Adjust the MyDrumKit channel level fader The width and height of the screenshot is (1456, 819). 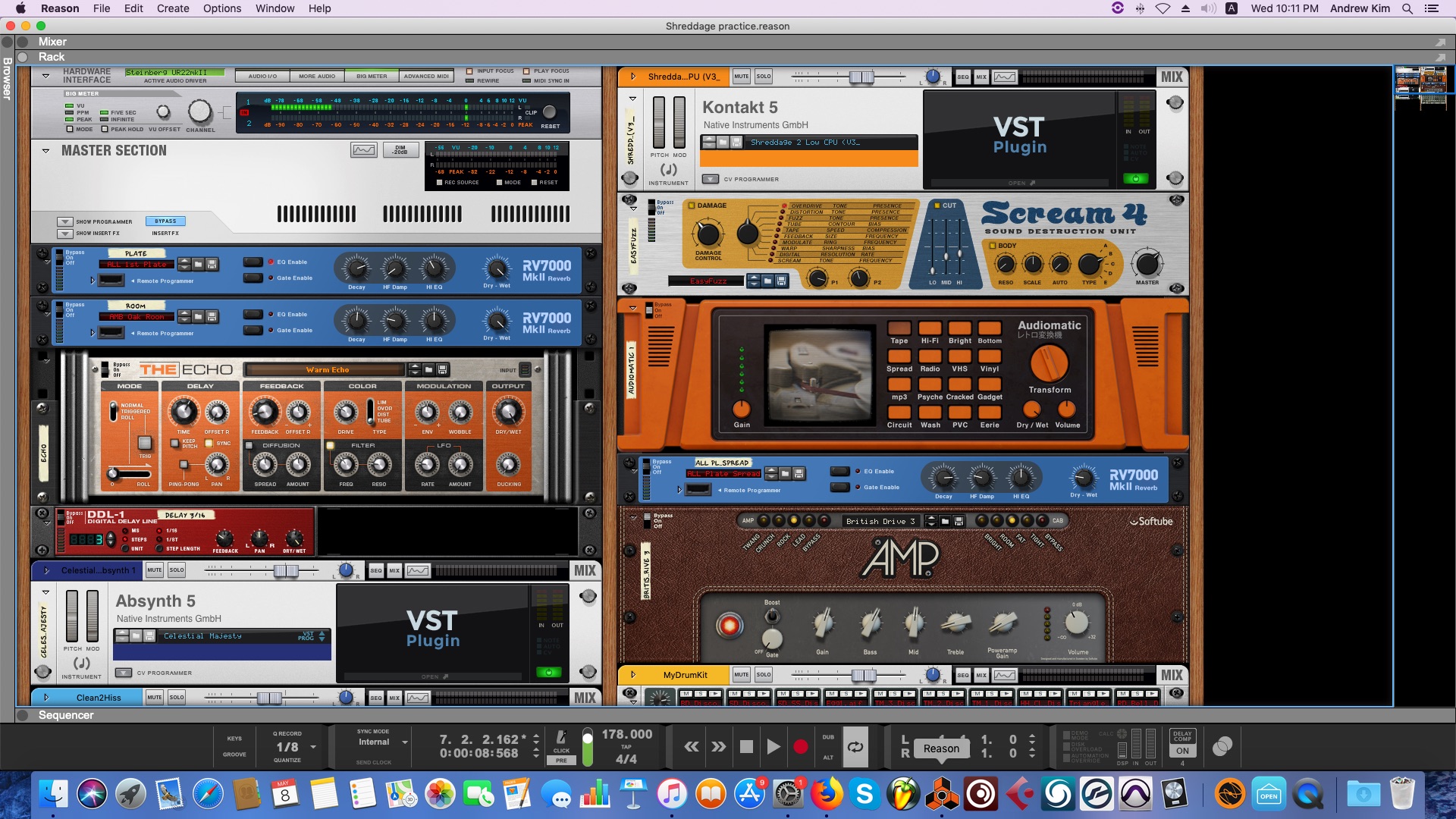(x=864, y=675)
